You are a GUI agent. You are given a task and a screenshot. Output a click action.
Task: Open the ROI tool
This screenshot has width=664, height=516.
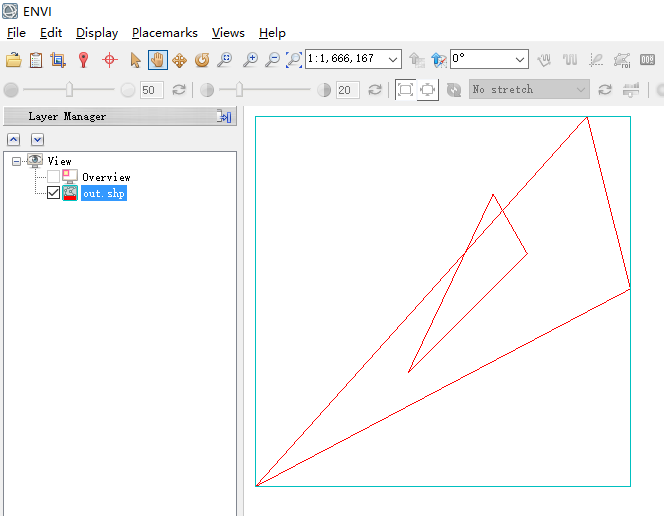click(x=621, y=60)
